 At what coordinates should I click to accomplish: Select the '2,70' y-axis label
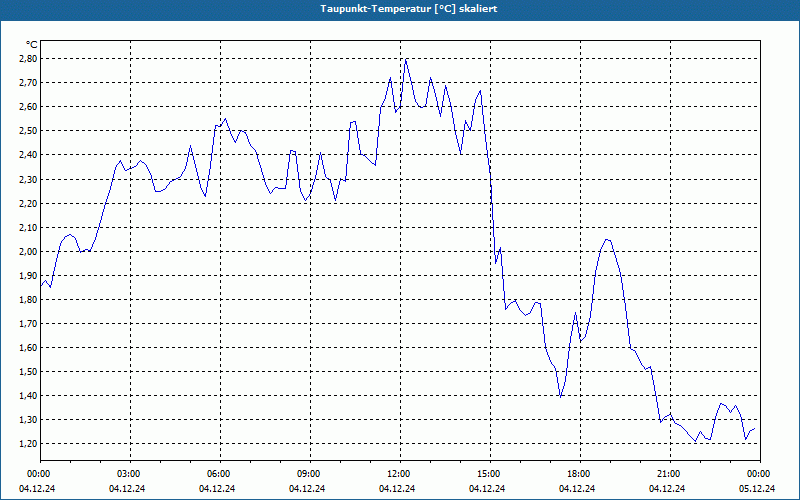[28, 83]
